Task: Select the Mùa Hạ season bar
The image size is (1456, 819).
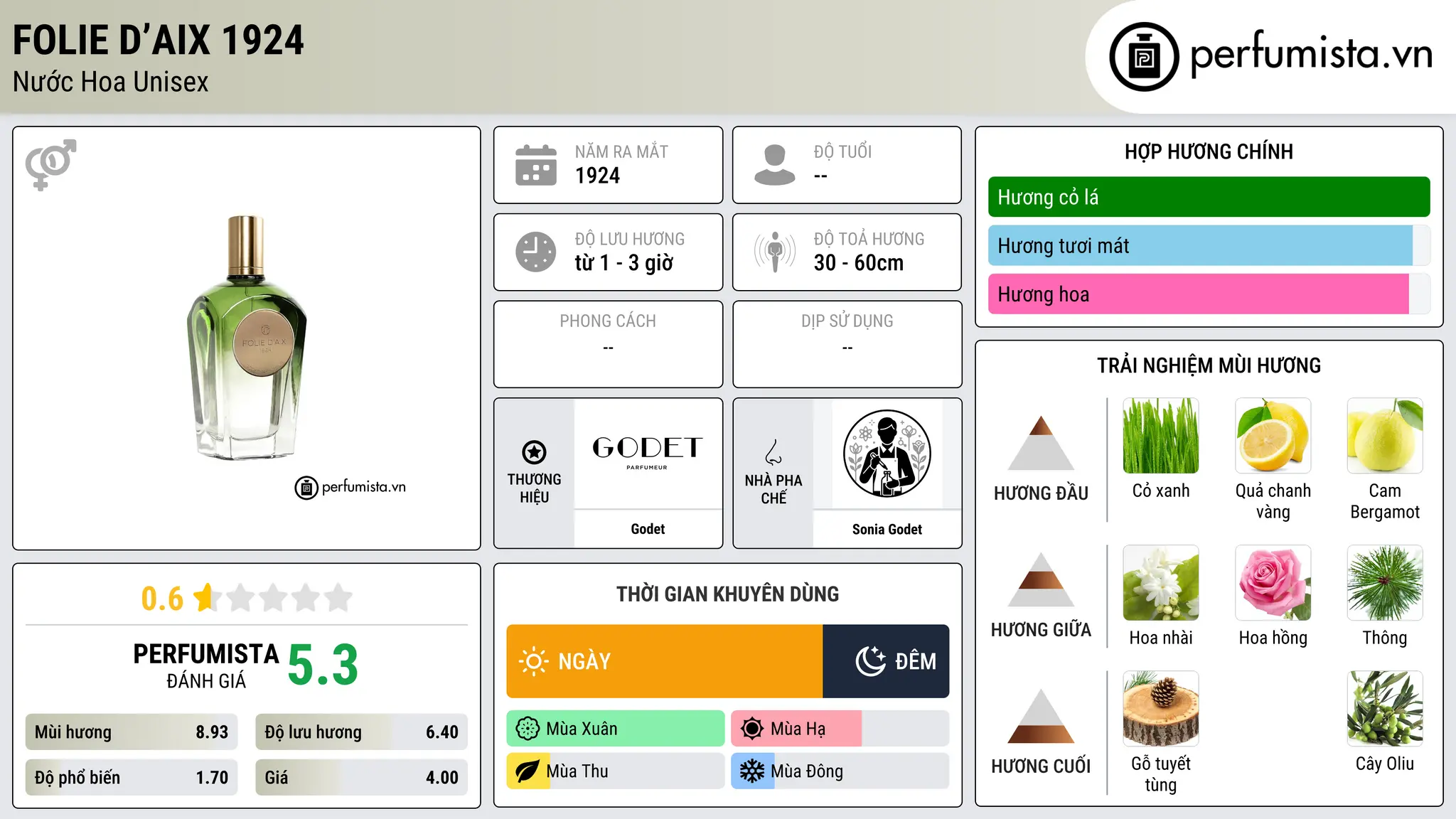Action: (840, 729)
